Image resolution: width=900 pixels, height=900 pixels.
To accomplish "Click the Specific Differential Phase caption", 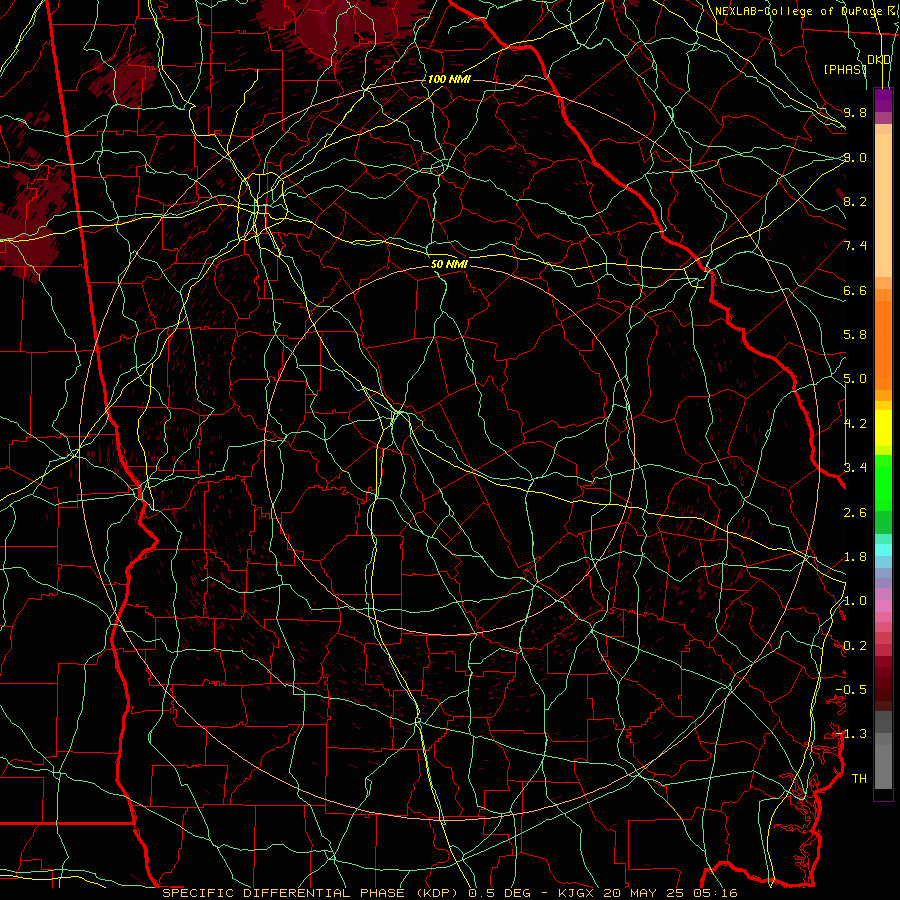I will tap(450, 893).
